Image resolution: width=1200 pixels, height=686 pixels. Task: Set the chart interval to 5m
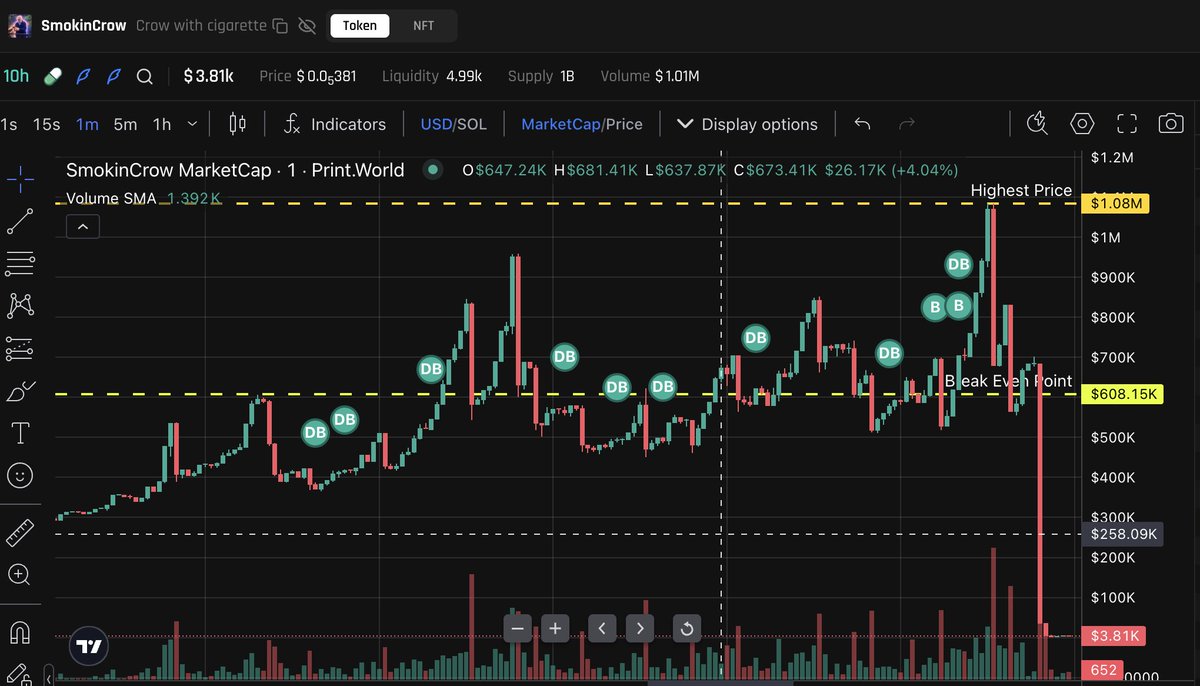tap(125, 124)
